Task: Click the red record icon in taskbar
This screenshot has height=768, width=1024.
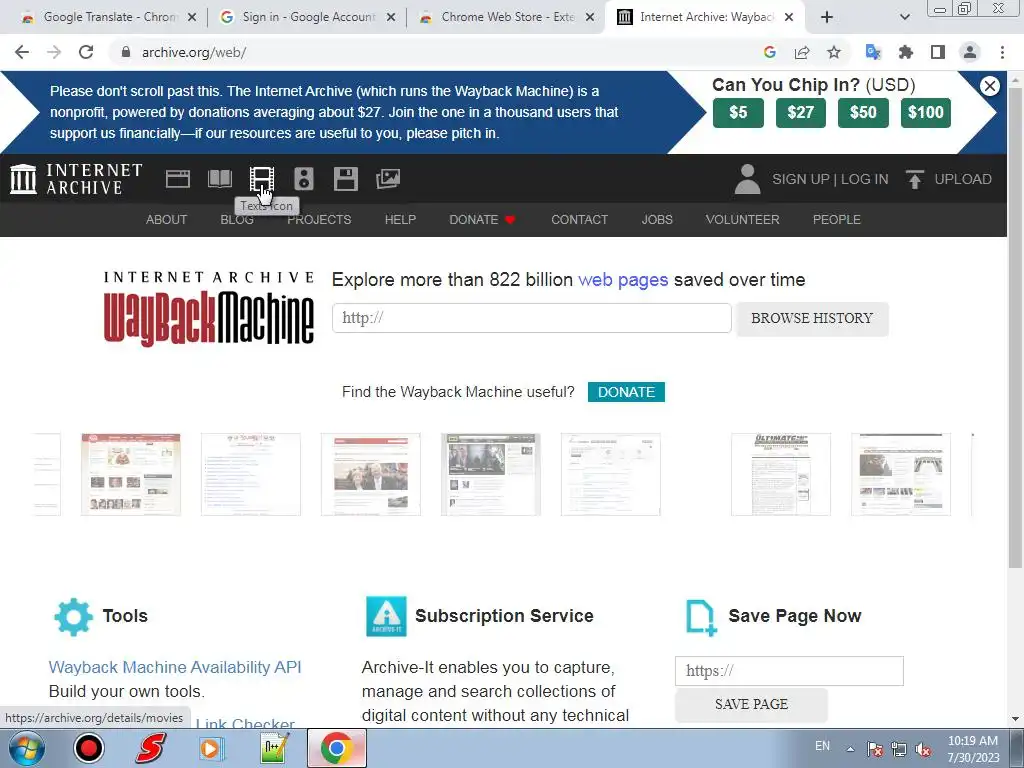Action: [x=89, y=748]
